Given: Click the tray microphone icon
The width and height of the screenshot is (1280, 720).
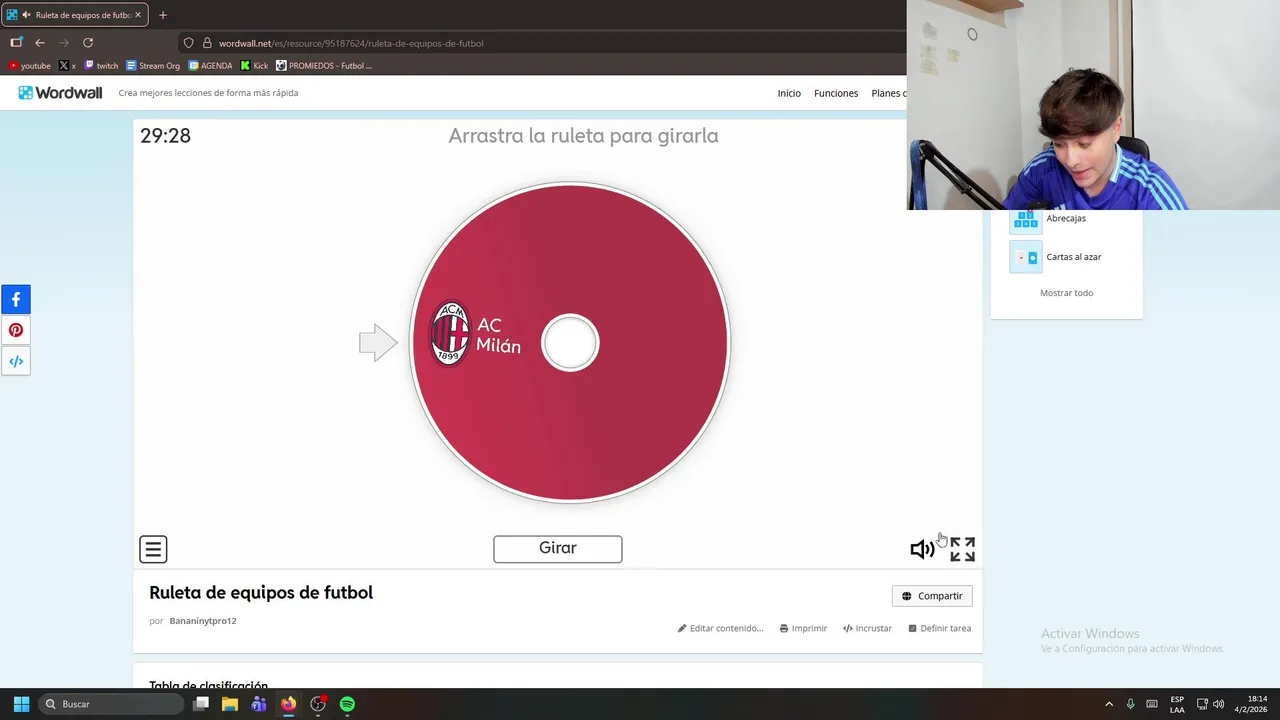Looking at the screenshot, I should click(x=1130, y=704).
